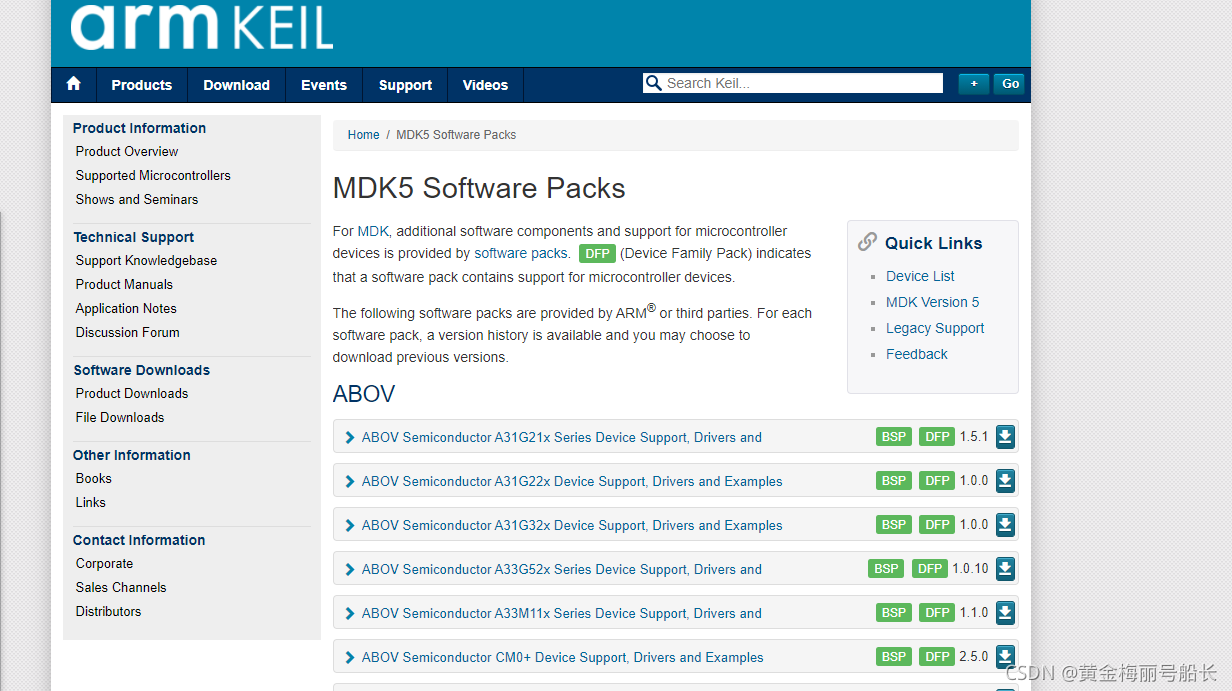Open Shows and Seminars link
Screen dimensions: 1232x691
pyautogui.click(x=137, y=199)
